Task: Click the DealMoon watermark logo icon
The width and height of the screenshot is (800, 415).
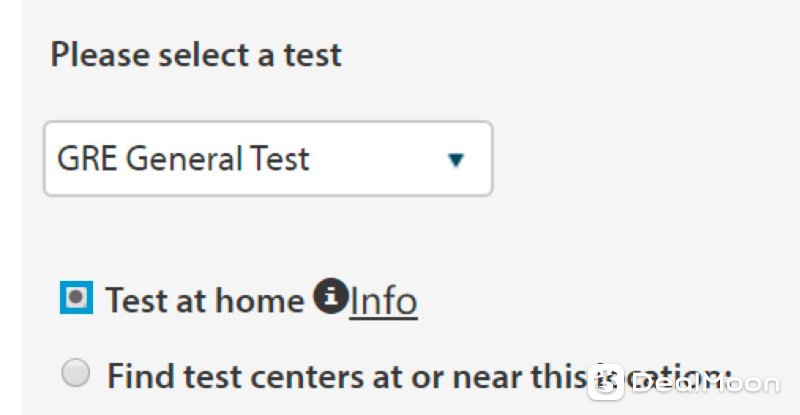Action: pos(606,382)
